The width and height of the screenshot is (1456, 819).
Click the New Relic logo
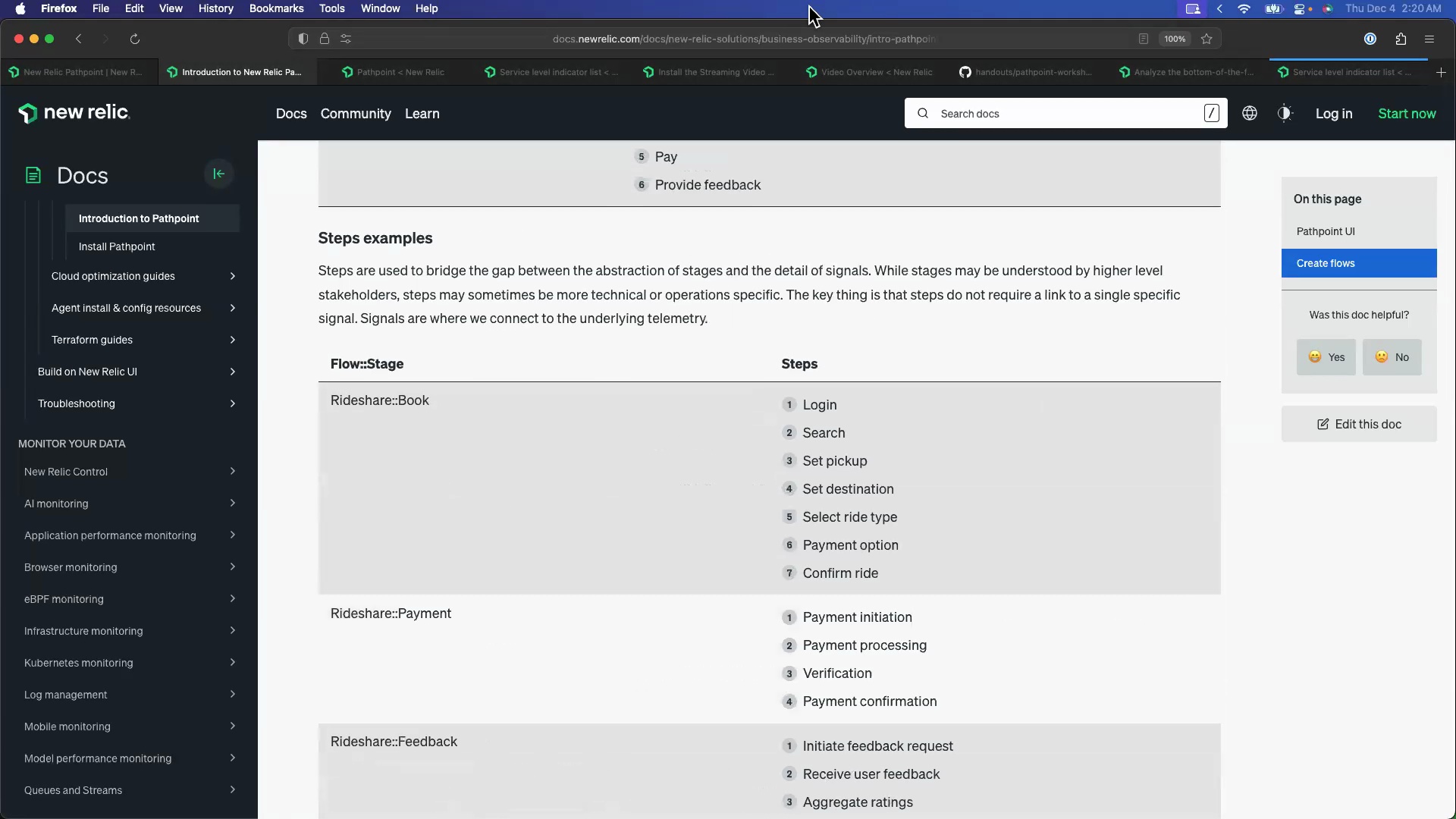point(74,113)
